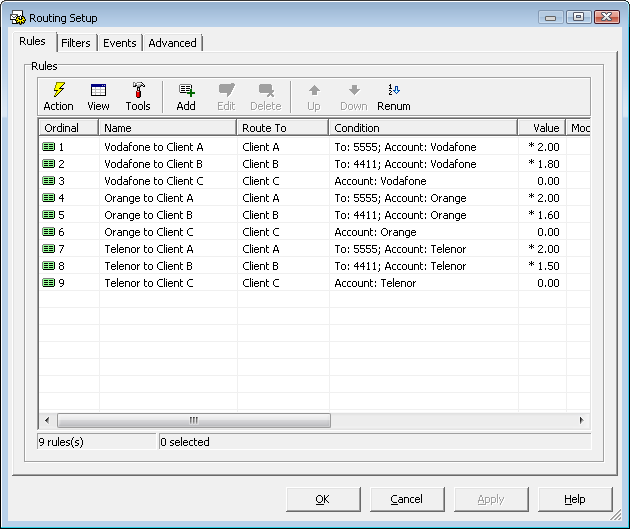Open the Action lightning bolt menu
630x529 pixels.
58,96
